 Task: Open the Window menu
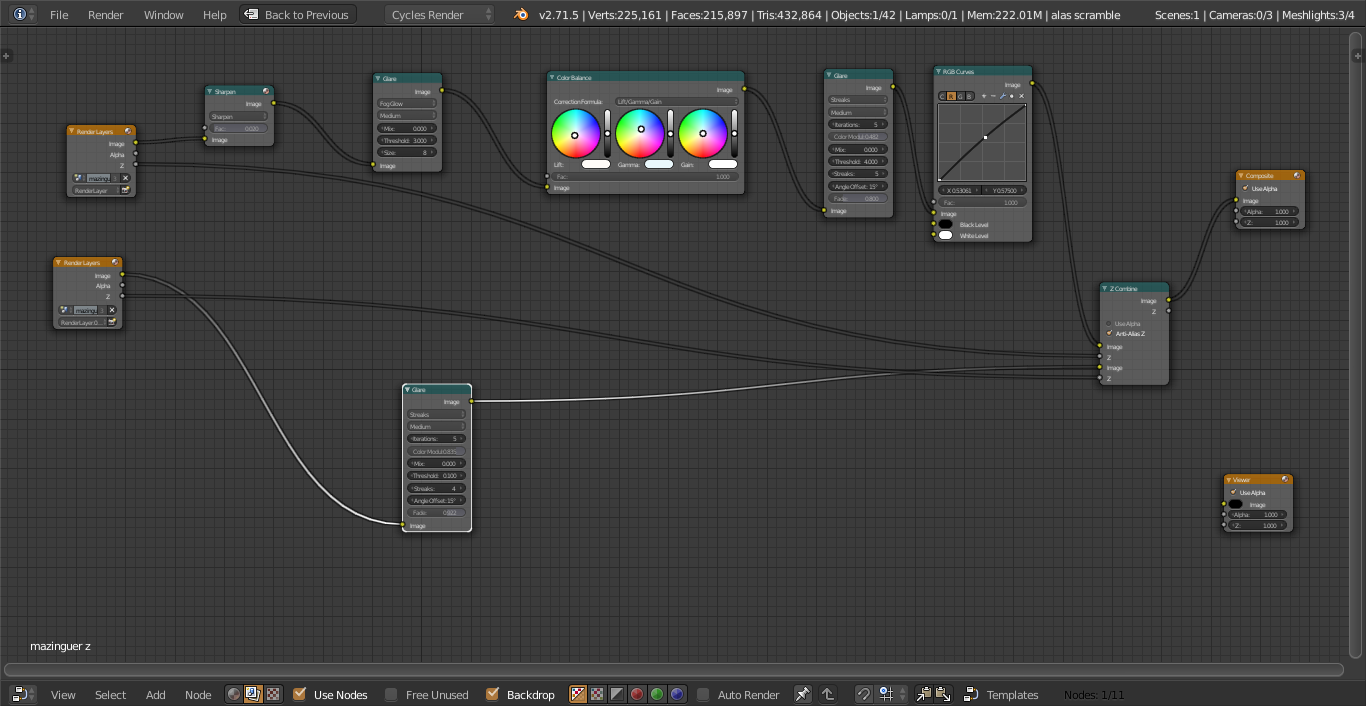pyautogui.click(x=163, y=15)
